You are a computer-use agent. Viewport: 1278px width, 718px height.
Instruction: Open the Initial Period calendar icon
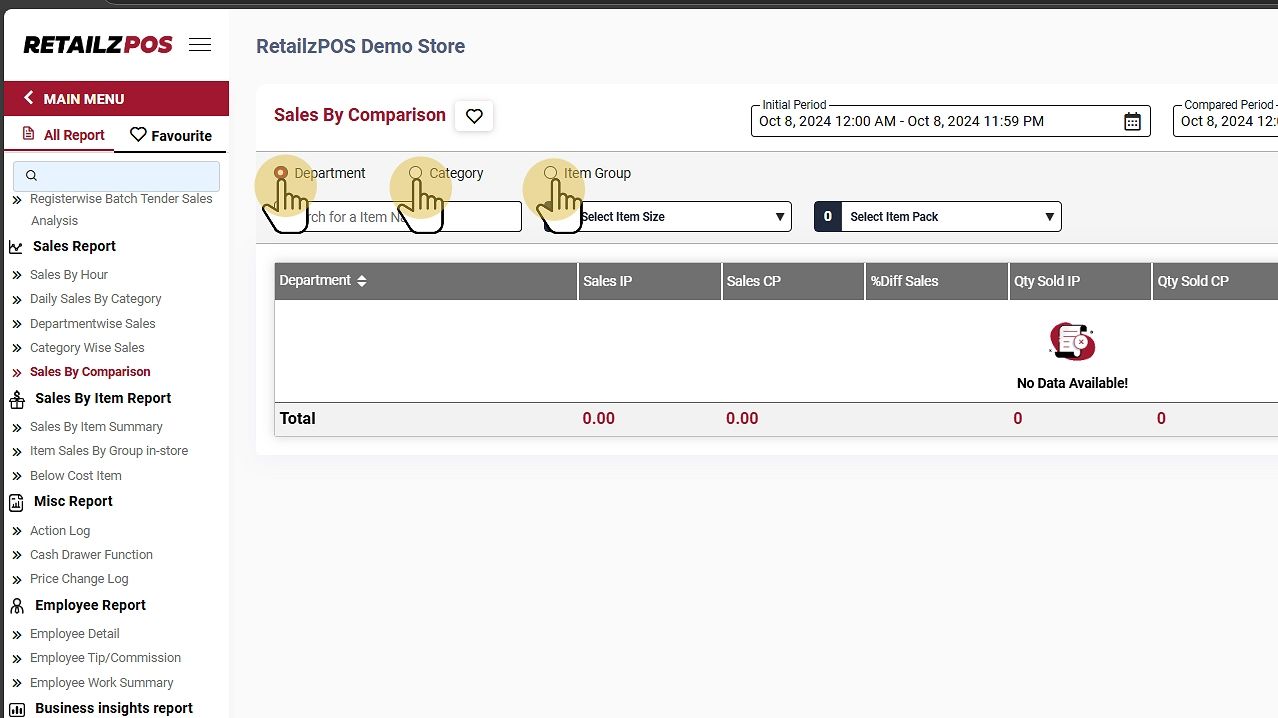(x=1132, y=122)
